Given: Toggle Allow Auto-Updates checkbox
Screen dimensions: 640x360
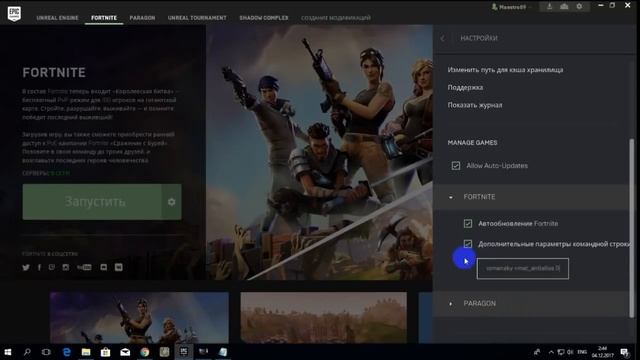Looking at the screenshot, I should (x=456, y=166).
